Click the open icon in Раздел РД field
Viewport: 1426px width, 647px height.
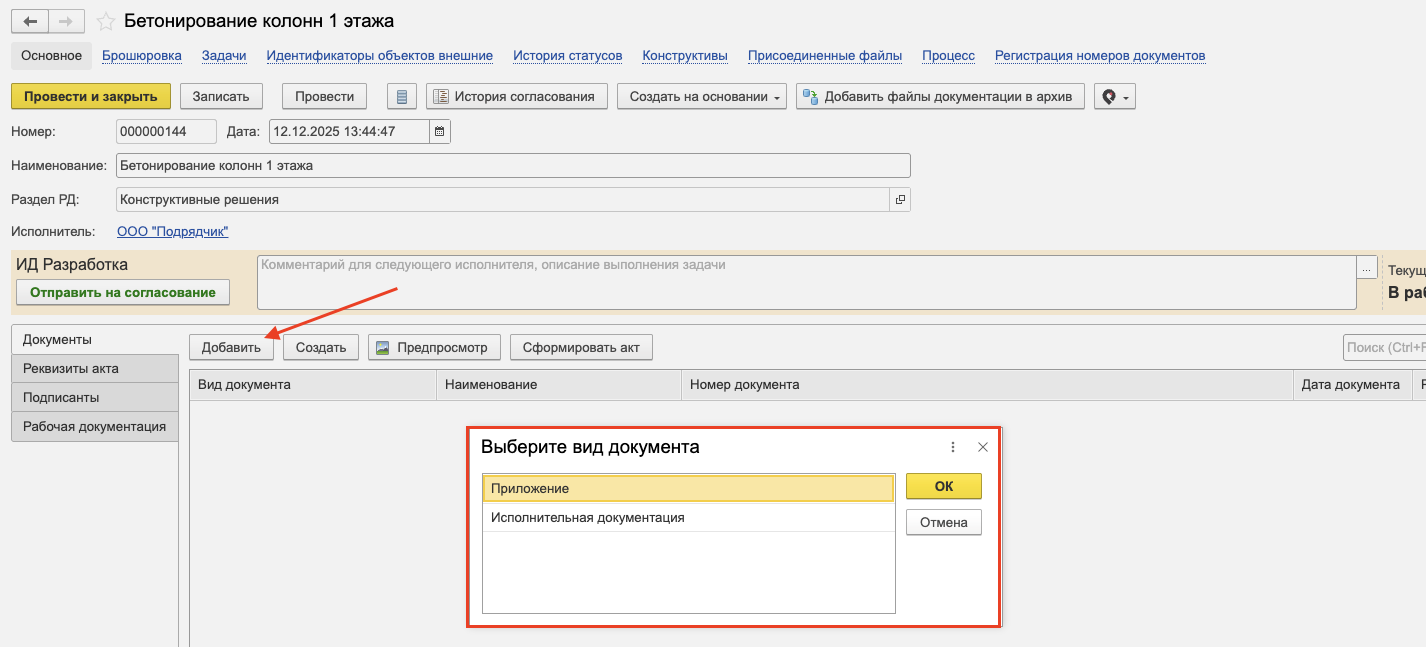pyautogui.click(x=900, y=199)
